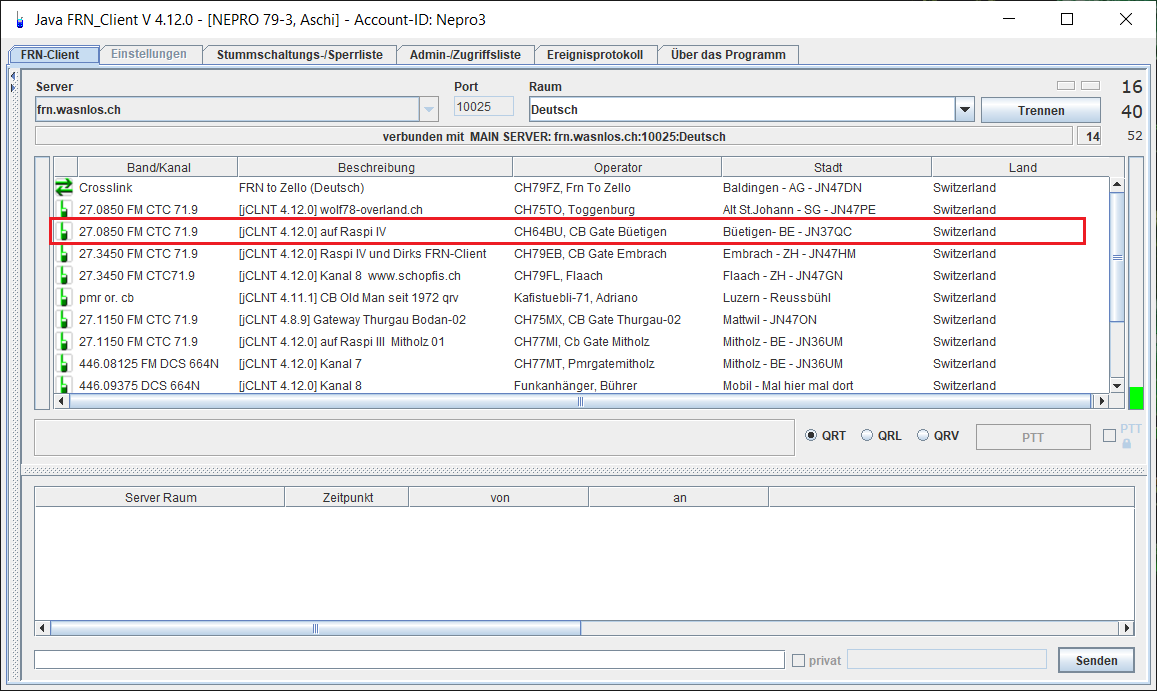Click the Trennen button
This screenshot has width=1157, height=691.
point(1040,111)
